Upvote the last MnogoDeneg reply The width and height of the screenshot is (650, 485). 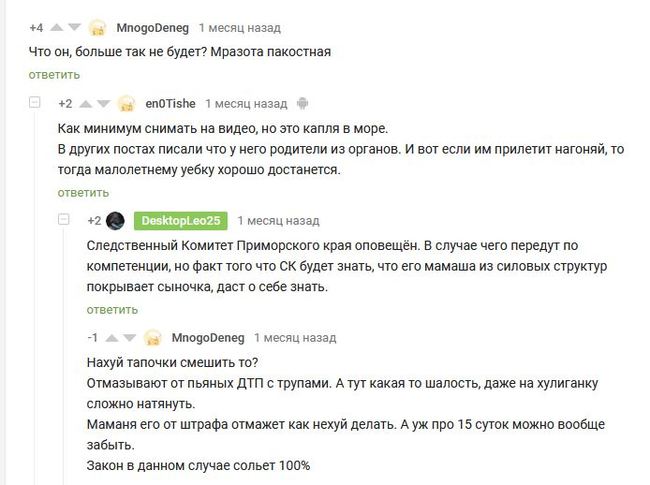click(x=111, y=338)
